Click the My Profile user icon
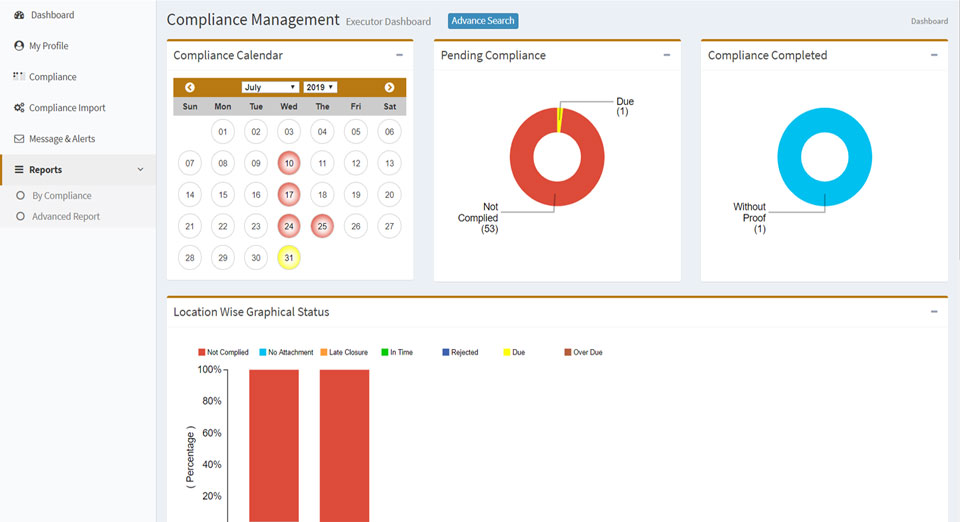The height and width of the screenshot is (522, 960). [19, 46]
